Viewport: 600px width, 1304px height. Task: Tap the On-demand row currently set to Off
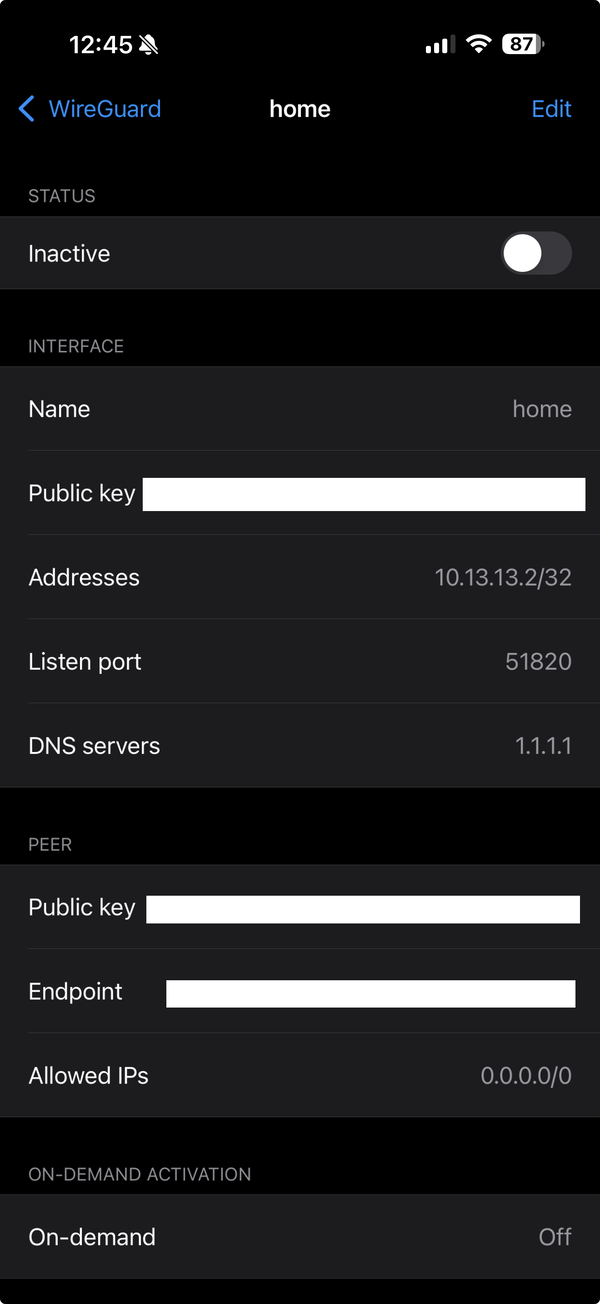(x=300, y=1237)
